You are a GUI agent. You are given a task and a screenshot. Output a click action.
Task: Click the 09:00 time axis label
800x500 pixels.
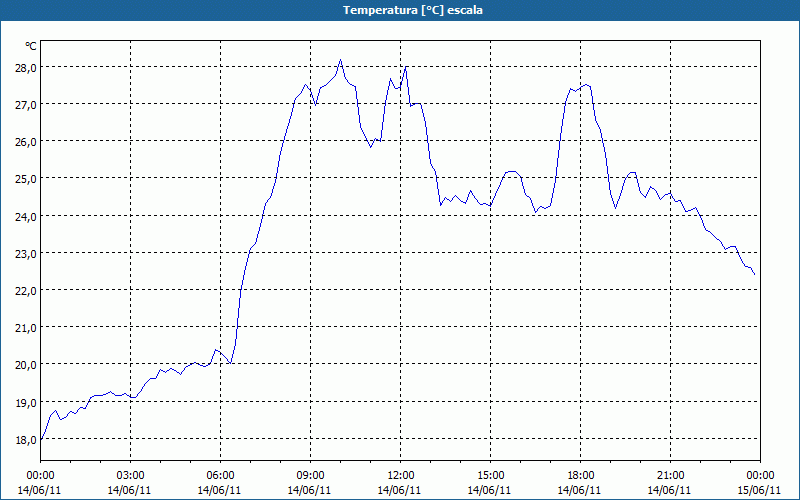tap(310, 476)
